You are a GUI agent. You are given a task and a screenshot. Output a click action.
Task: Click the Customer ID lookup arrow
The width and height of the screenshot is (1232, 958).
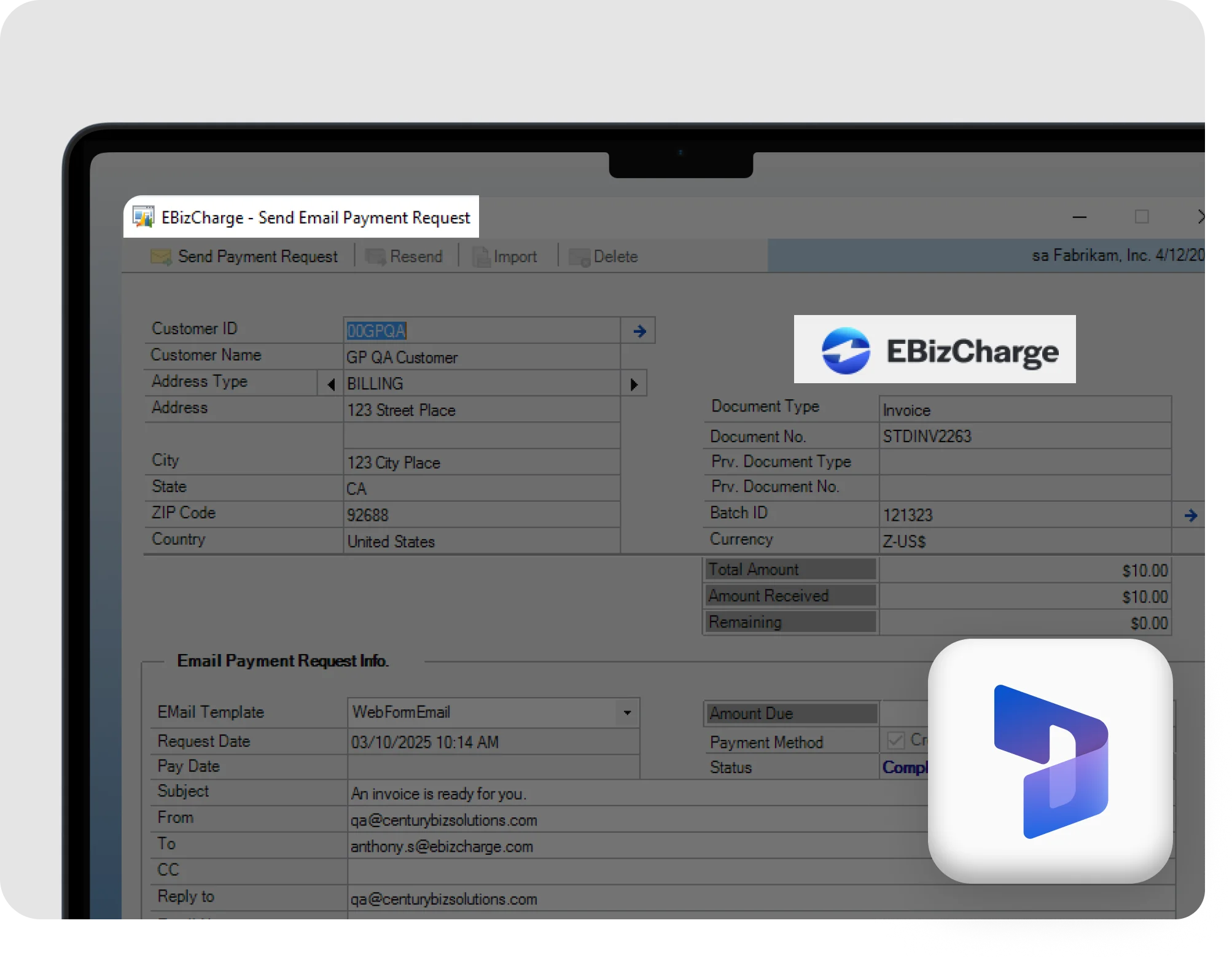(639, 331)
